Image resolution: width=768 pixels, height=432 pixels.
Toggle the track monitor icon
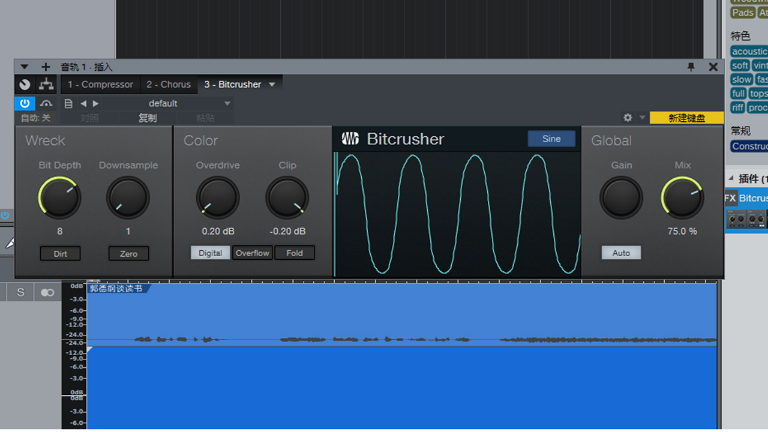pyautogui.click(x=47, y=292)
